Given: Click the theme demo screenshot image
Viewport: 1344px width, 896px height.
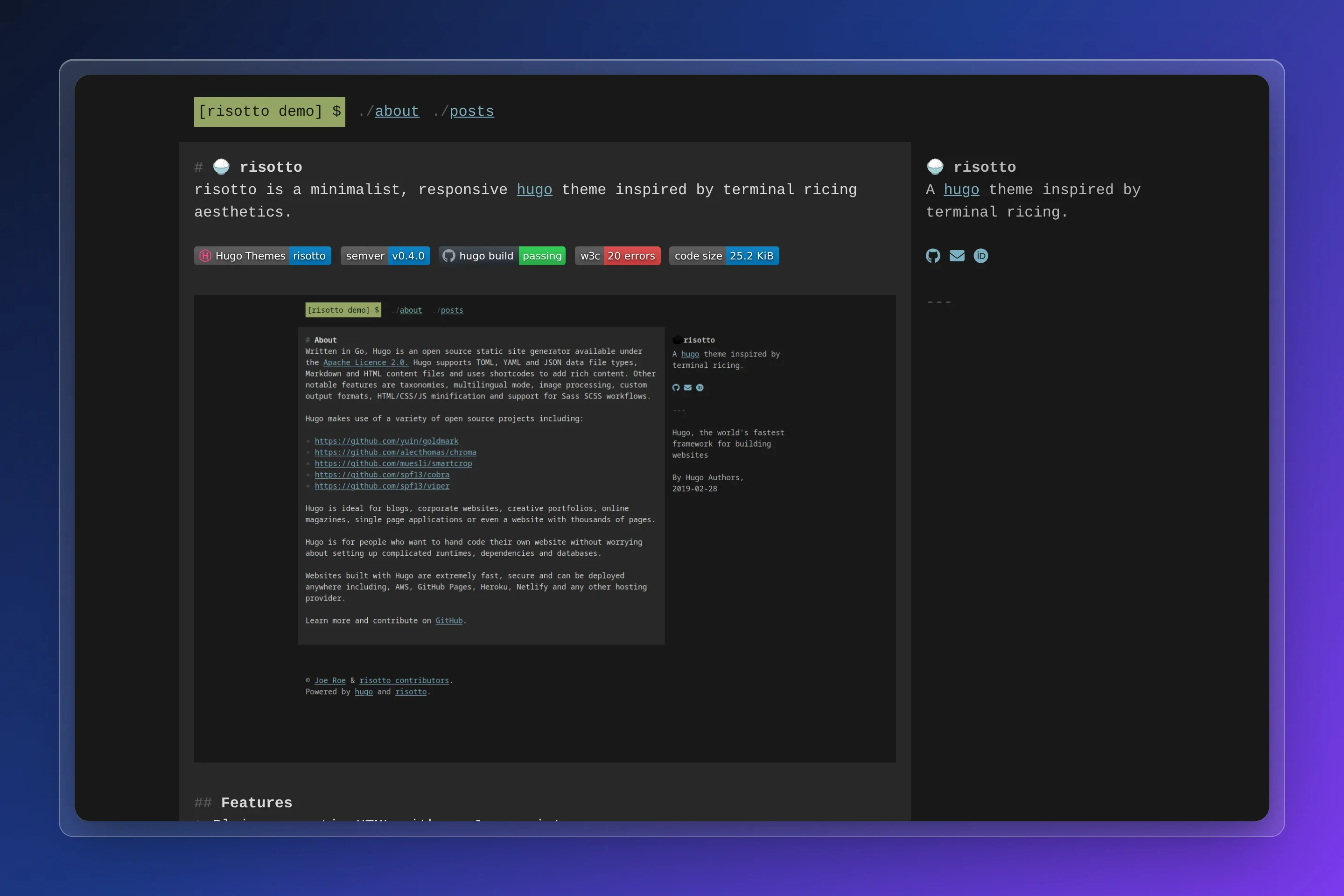Looking at the screenshot, I should click(x=545, y=529).
